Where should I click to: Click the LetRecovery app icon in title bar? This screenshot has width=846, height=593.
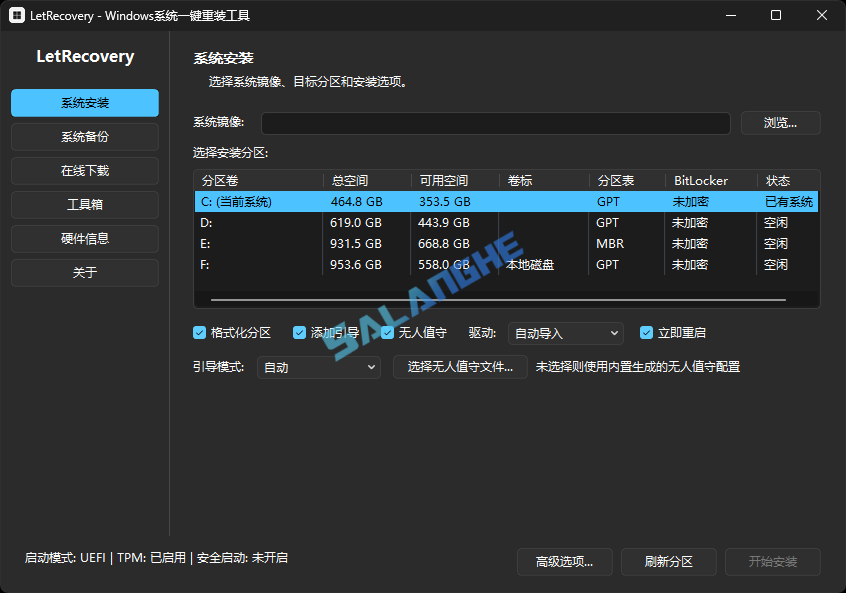(17, 15)
